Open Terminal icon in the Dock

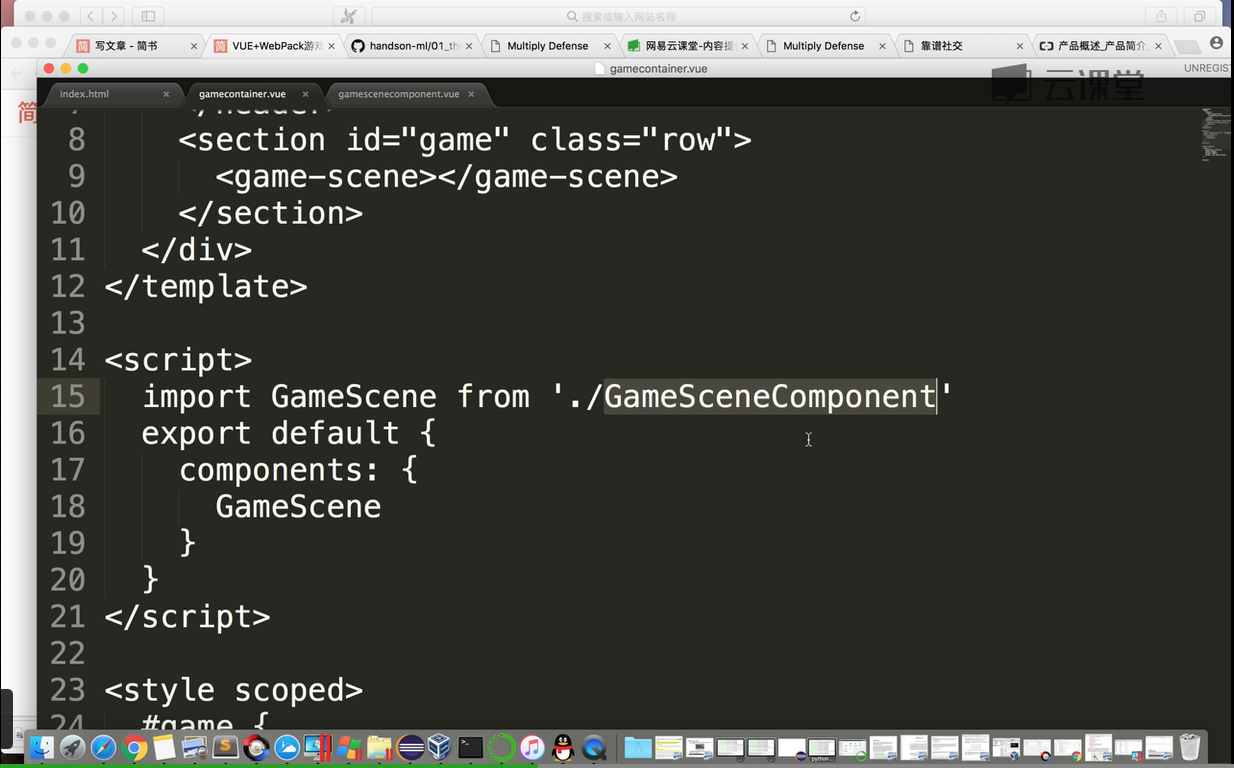point(471,747)
